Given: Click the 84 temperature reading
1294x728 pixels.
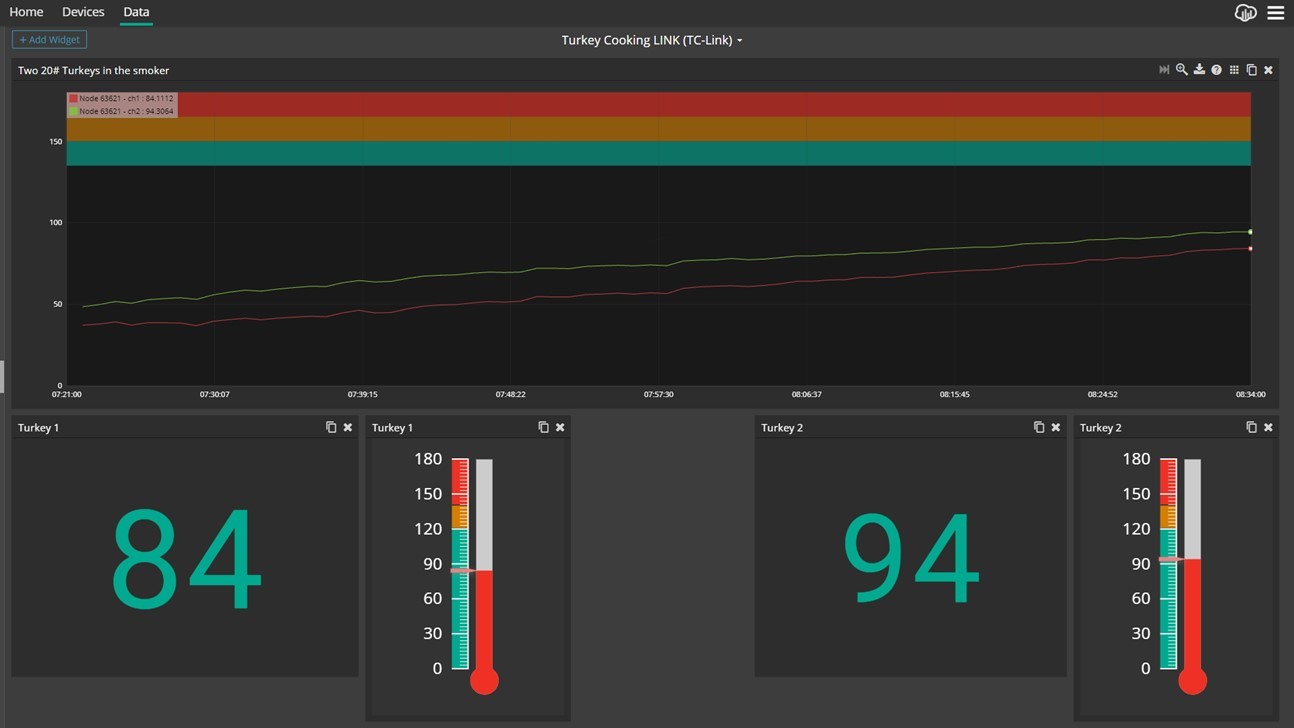Looking at the screenshot, I should [x=186, y=560].
